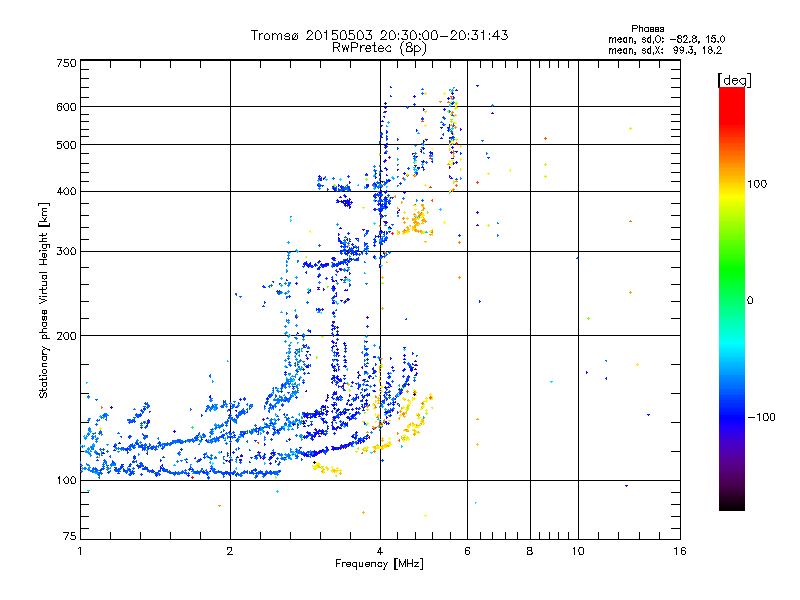Image resolution: width=800 pixels, height=600 pixels.
Task: Click the '600' y-axis tick label
Action: [x=67, y=107]
